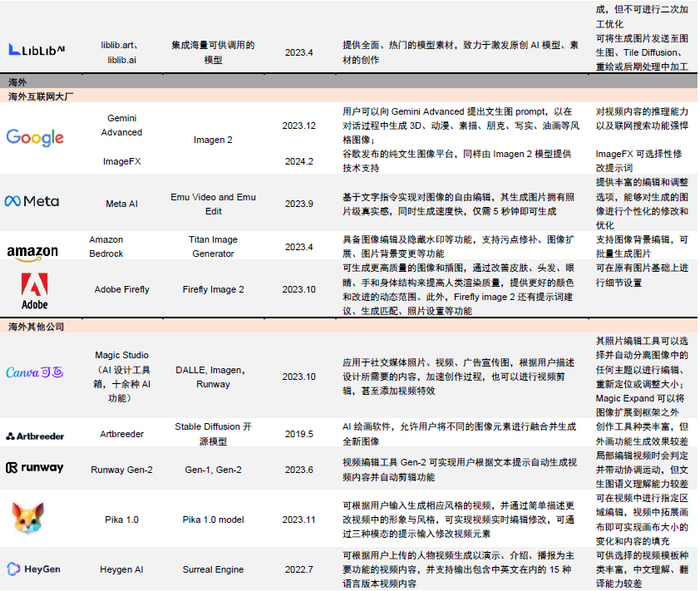The height and width of the screenshot is (591, 700).
Task: Click the Artbreeder AI 绘画软件 description
Action: pyautogui.click(x=459, y=434)
